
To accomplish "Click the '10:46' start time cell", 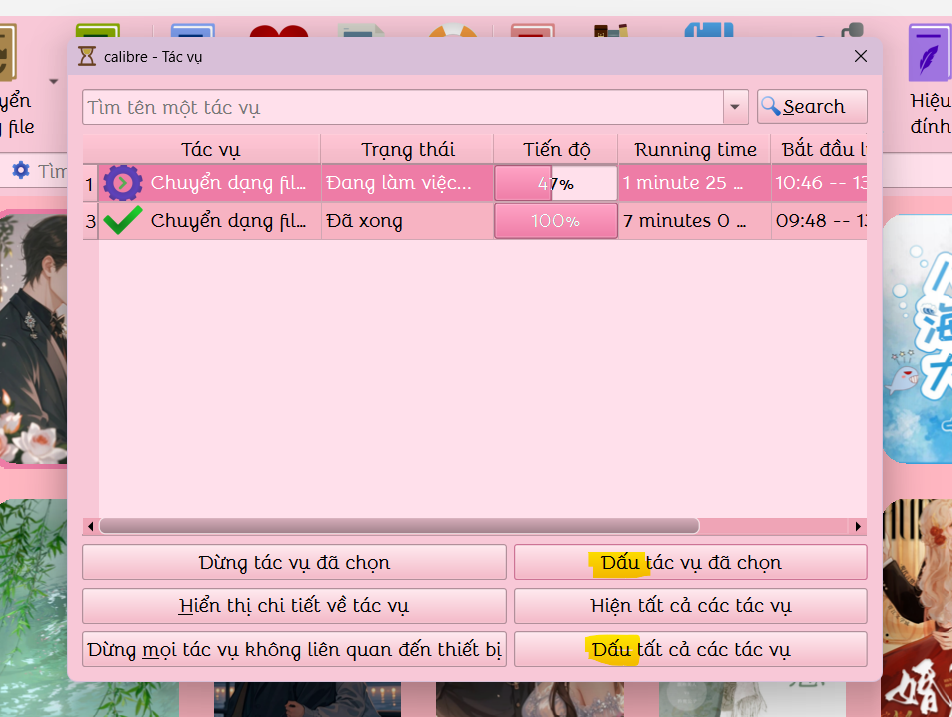I will pos(819,183).
